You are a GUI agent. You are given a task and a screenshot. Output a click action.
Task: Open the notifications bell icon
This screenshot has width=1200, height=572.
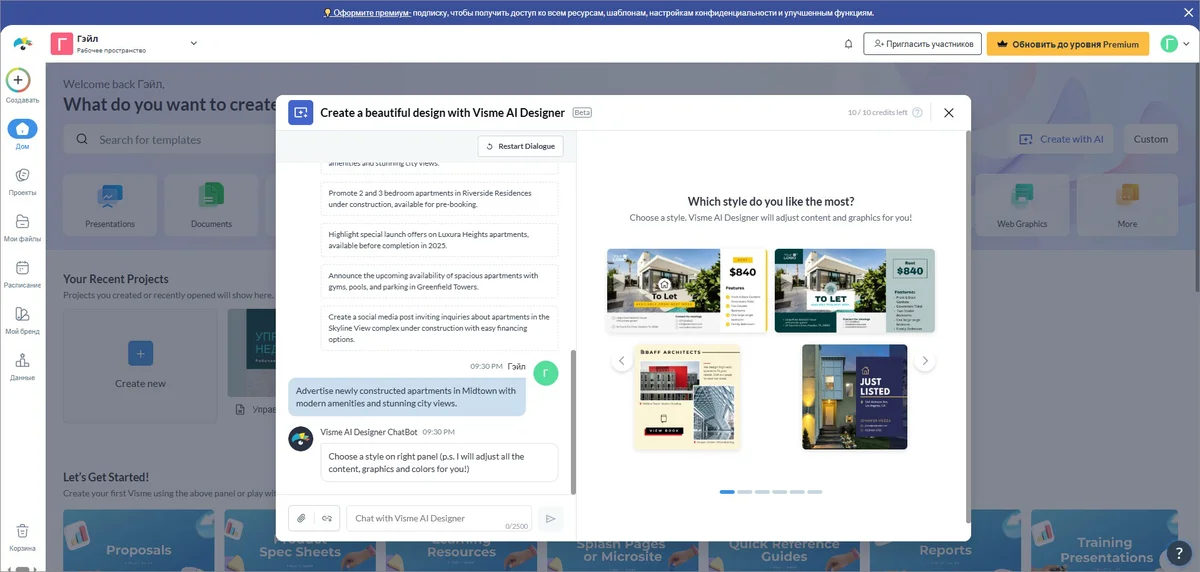[x=848, y=44]
